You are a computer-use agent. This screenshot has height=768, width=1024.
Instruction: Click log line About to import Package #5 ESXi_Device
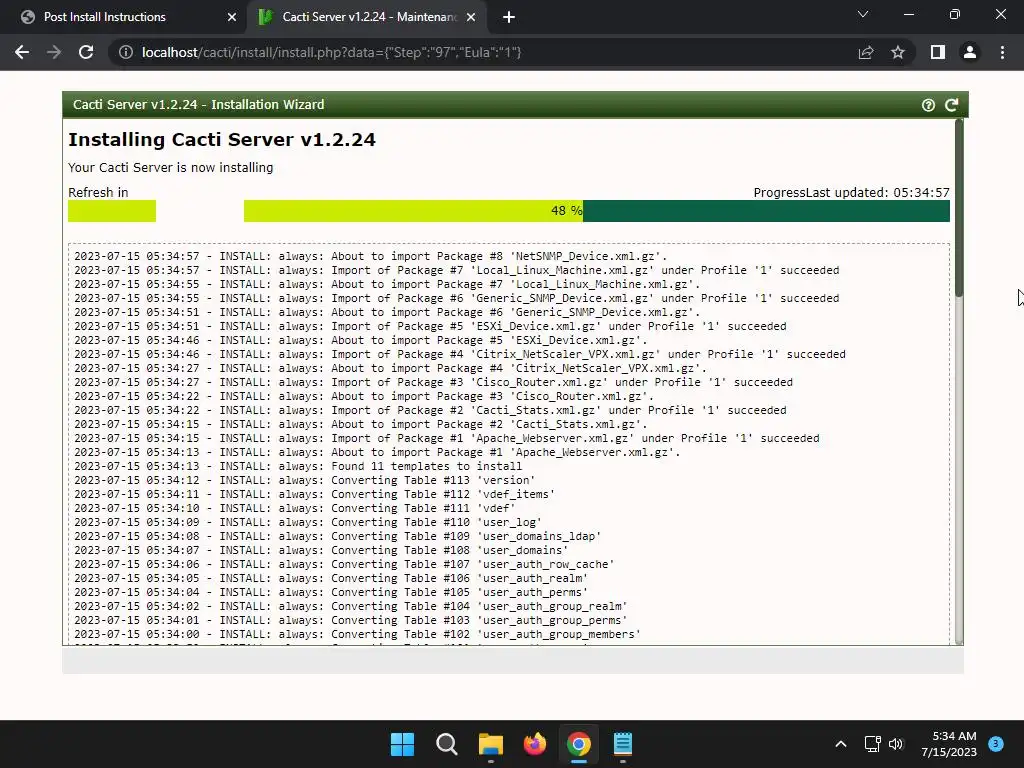(360, 340)
